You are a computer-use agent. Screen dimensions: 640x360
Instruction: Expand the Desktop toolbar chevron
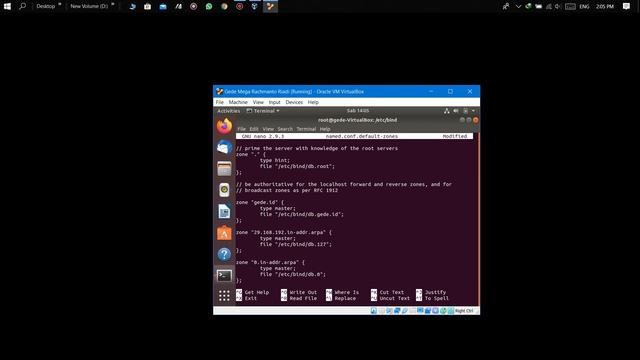60,4
